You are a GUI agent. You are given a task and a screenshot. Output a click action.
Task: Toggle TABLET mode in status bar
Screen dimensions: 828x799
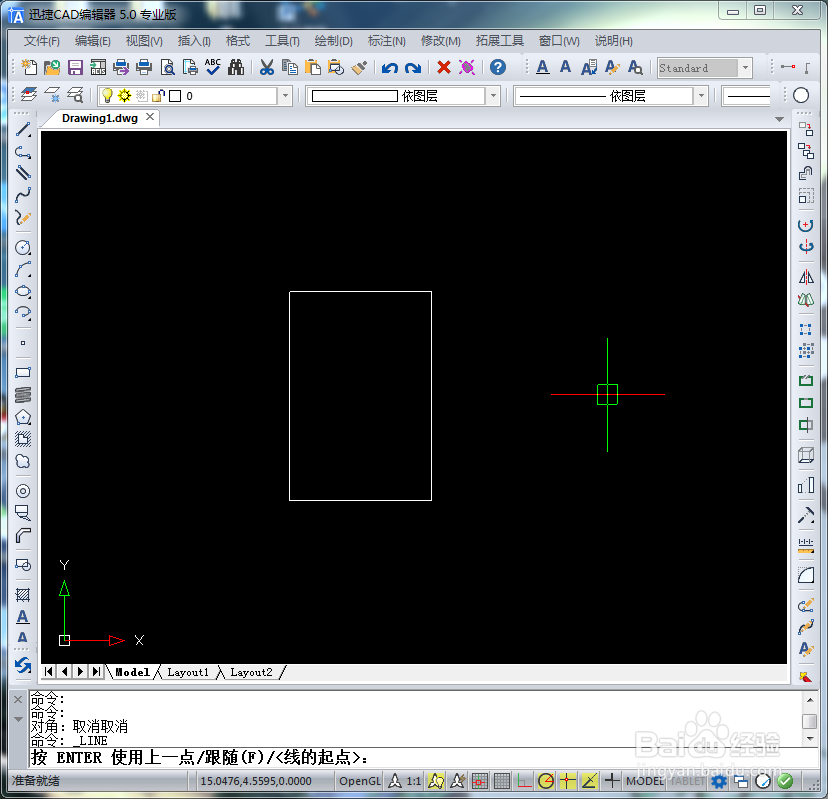[688, 781]
